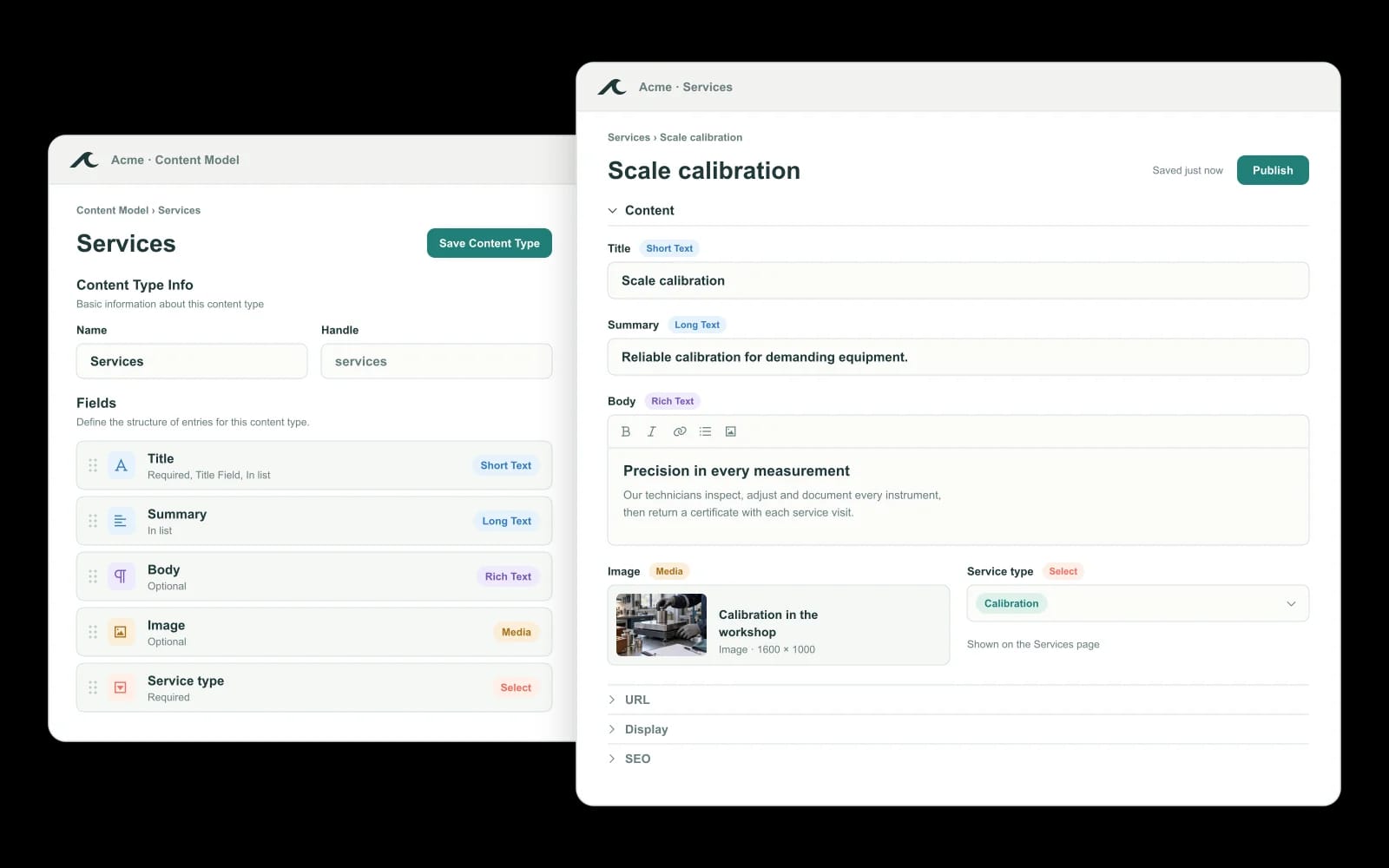Click the Title field letter A icon
The image size is (1389, 868).
click(121, 465)
